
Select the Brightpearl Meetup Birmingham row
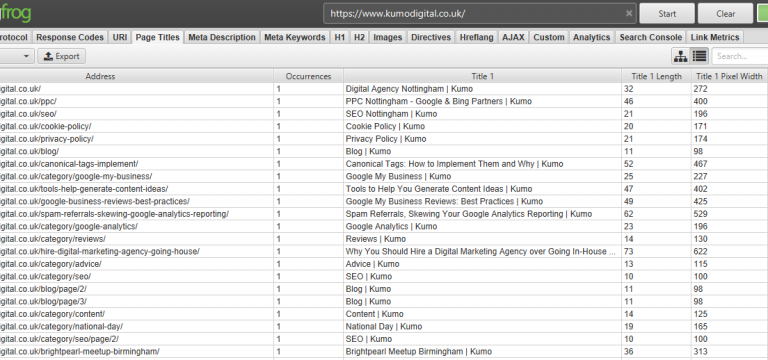tap(384, 352)
